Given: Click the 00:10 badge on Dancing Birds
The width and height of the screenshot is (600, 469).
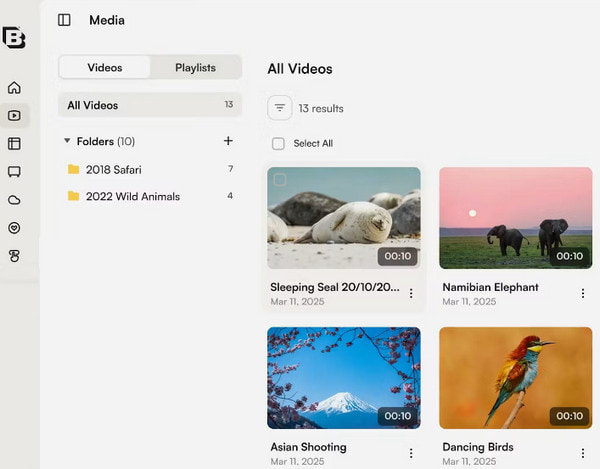Looking at the screenshot, I should (569, 416).
